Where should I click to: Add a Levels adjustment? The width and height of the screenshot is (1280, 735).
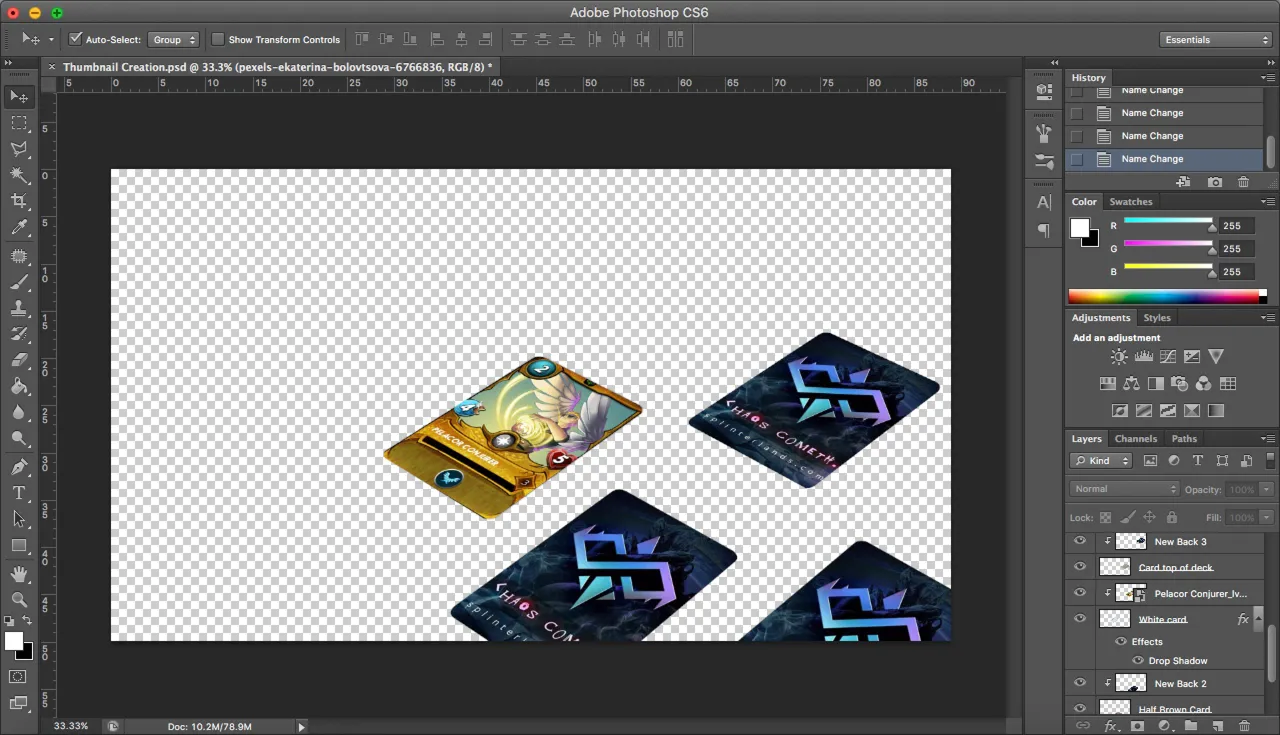coord(1143,356)
